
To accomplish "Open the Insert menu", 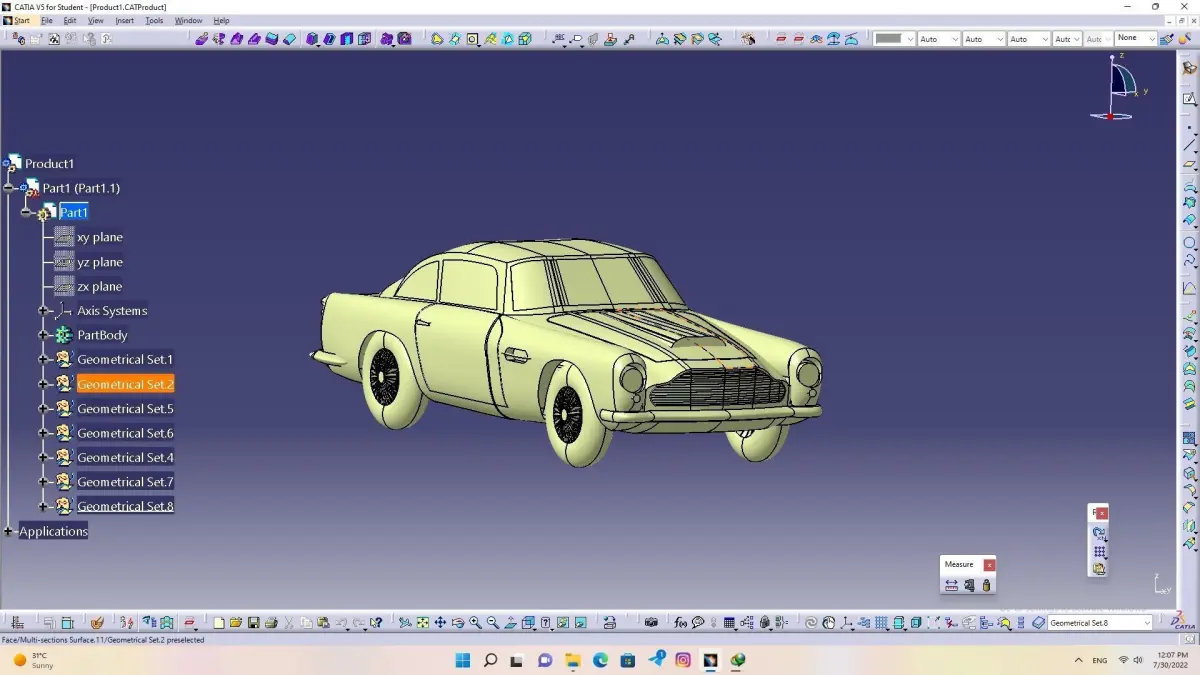I will pos(124,20).
